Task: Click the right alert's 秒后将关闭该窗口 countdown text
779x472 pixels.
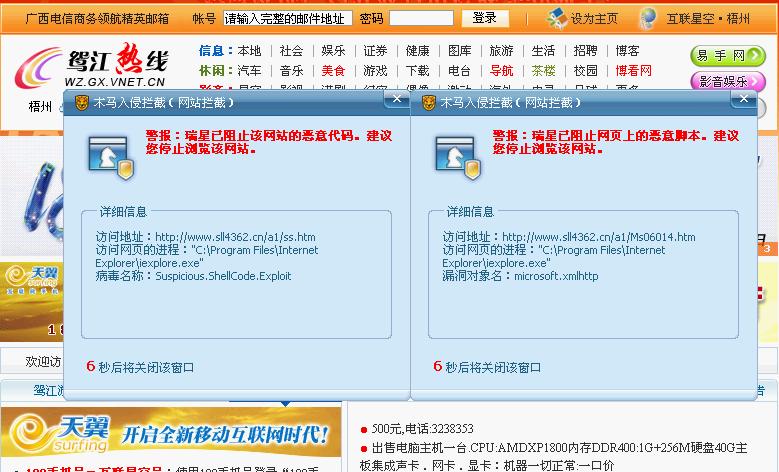Action: pyautogui.click(x=493, y=368)
